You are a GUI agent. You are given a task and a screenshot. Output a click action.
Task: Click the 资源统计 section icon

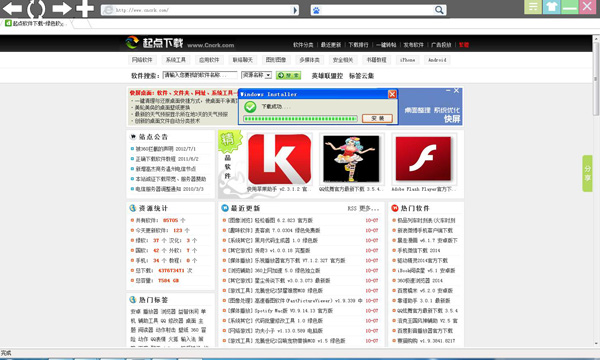pyautogui.click(x=133, y=208)
